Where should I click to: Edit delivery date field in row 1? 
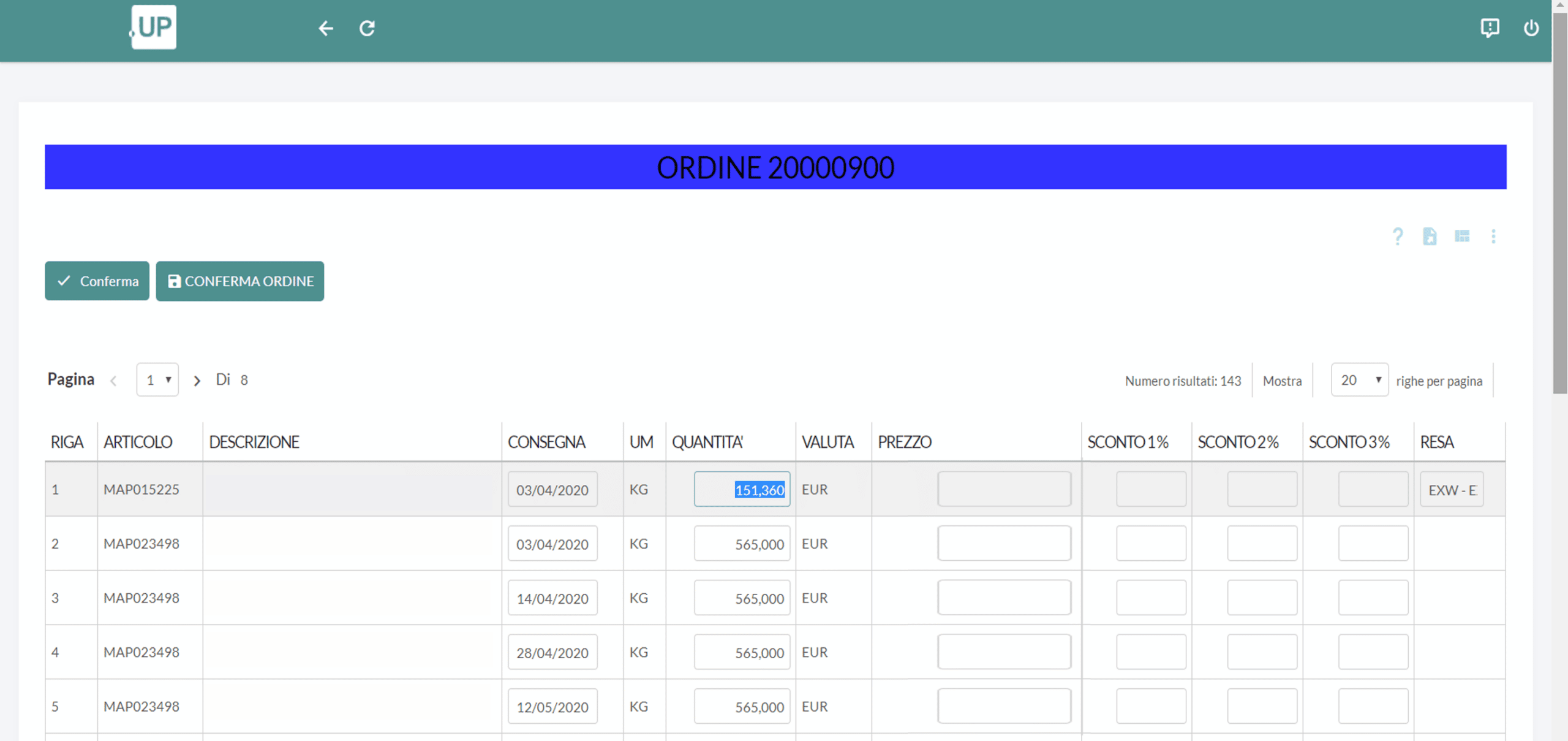point(552,489)
